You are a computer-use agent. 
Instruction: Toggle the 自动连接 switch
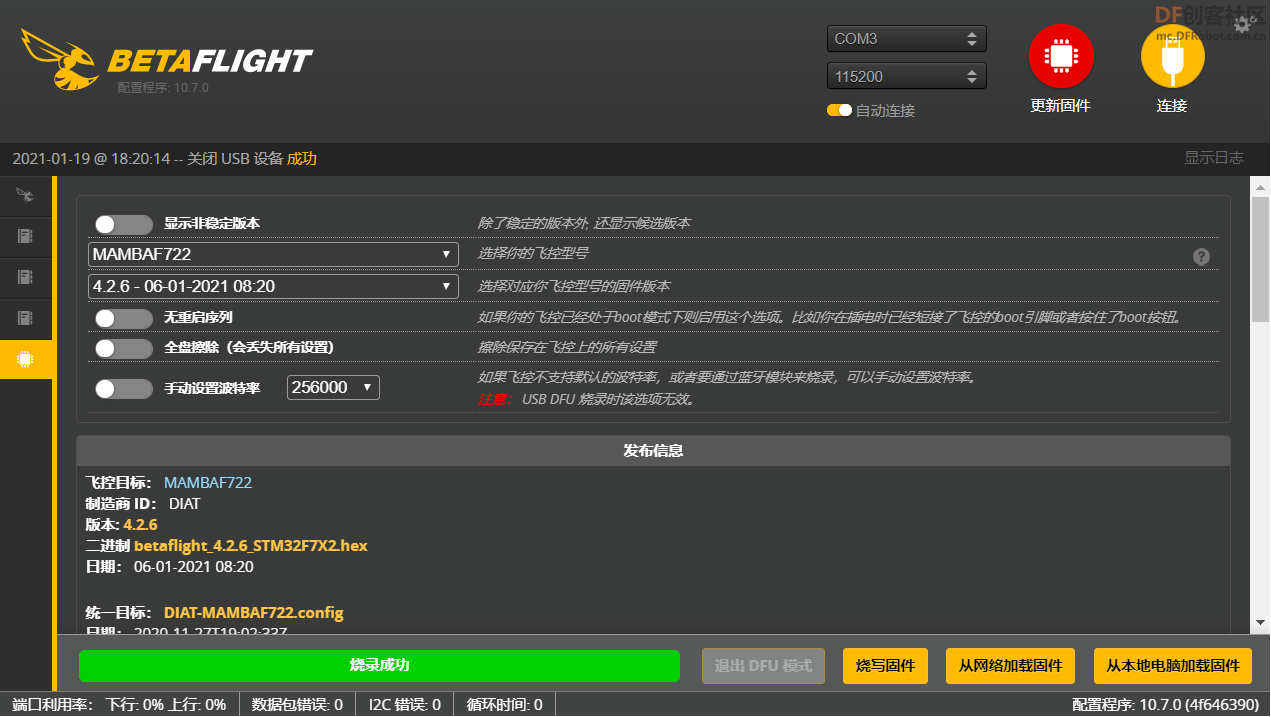[839, 110]
